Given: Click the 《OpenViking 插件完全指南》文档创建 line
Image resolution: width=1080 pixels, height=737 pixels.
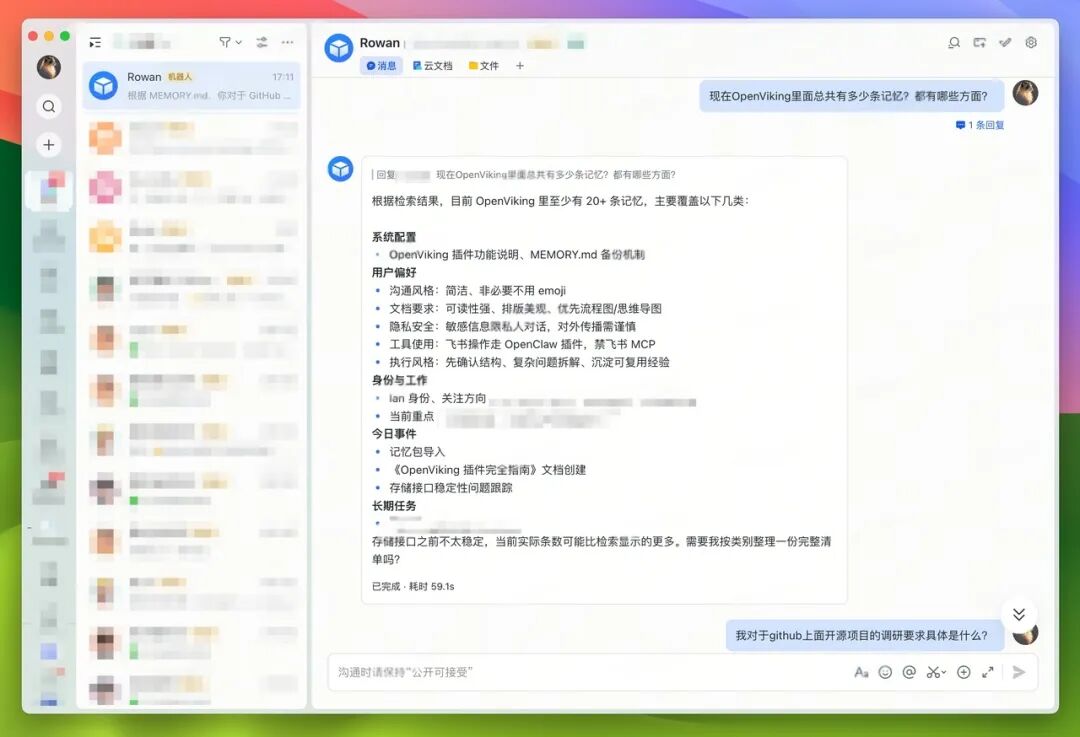Looking at the screenshot, I should [488, 470].
